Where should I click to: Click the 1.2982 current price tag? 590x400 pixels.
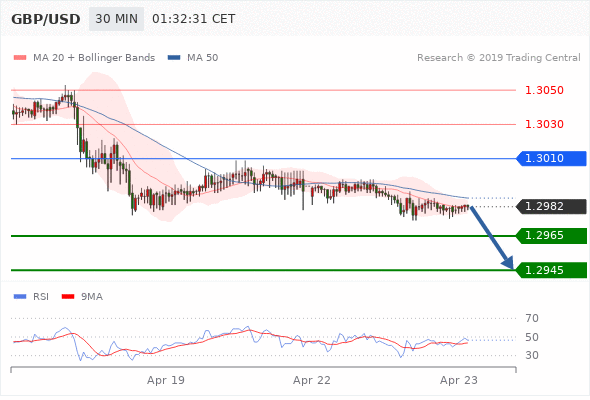(x=551, y=207)
